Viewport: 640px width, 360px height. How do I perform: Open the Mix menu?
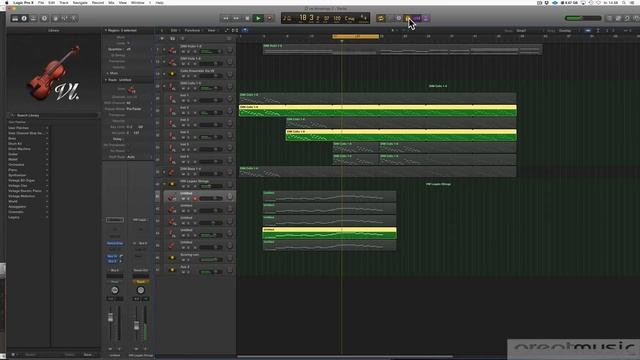click(x=111, y=2)
